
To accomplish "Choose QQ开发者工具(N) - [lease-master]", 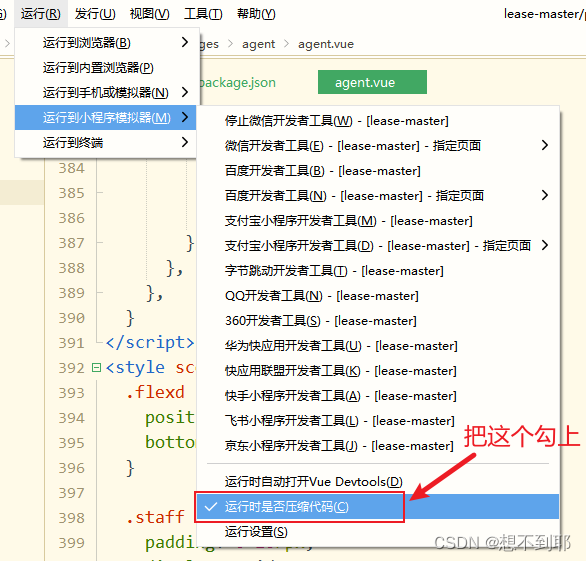I will (378, 296).
